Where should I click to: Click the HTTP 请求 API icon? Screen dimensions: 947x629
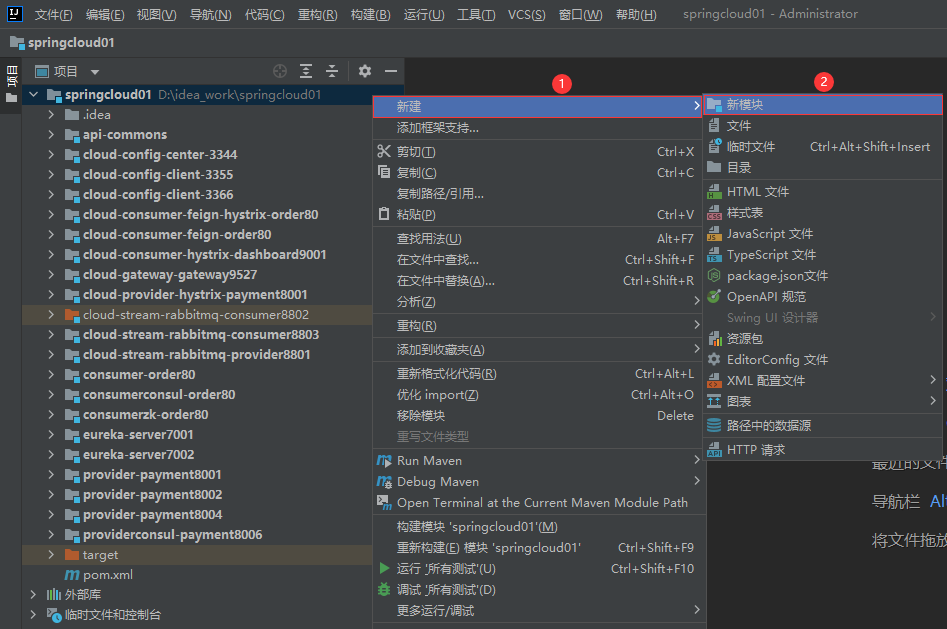tap(714, 450)
